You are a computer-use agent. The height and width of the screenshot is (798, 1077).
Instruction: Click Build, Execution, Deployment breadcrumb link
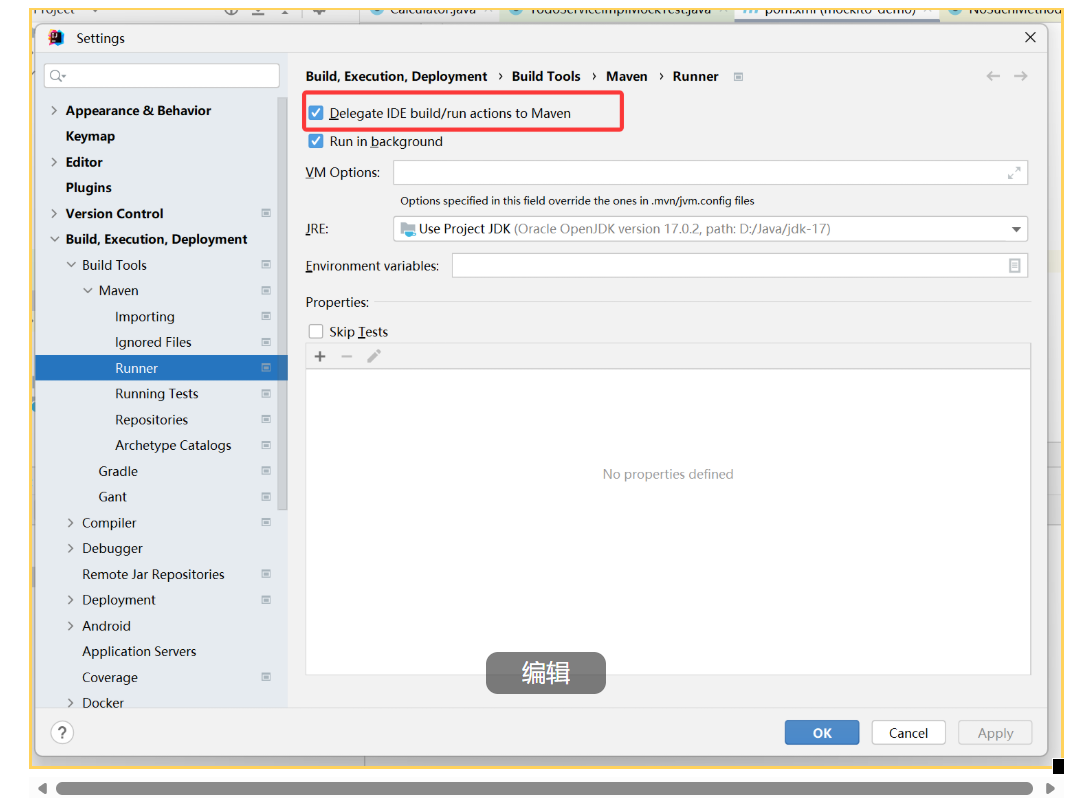point(396,76)
